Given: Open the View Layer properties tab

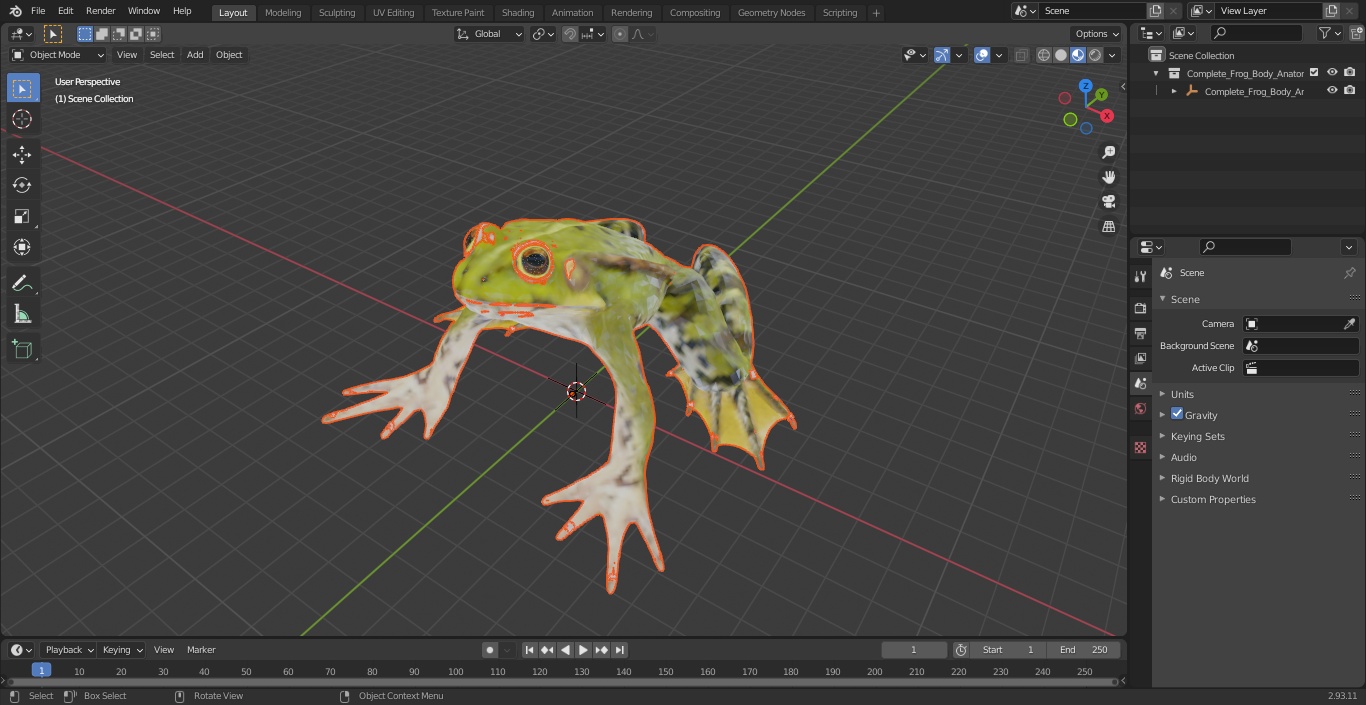Looking at the screenshot, I should click(1140, 358).
